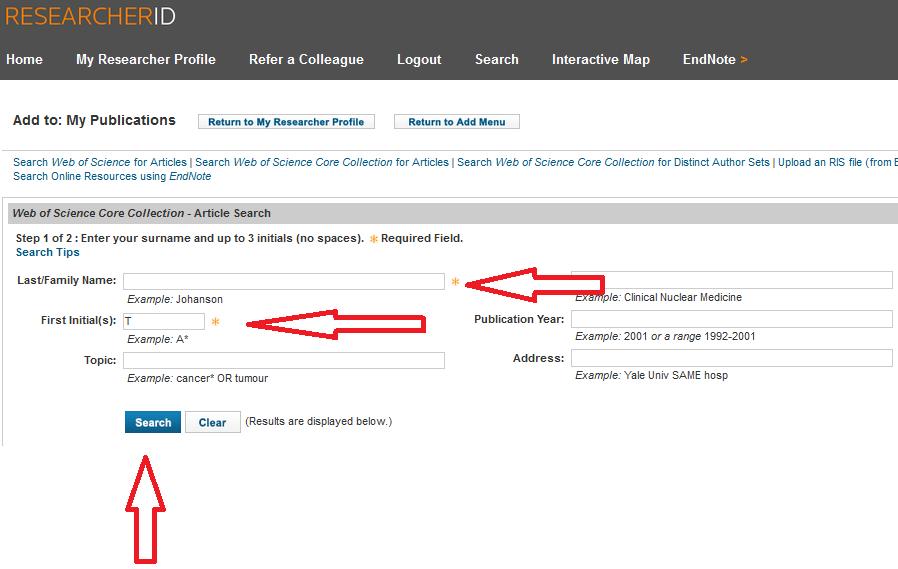Open Search in the top navigation
Screen dimensions: 898x569
click(x=497, y=60)
